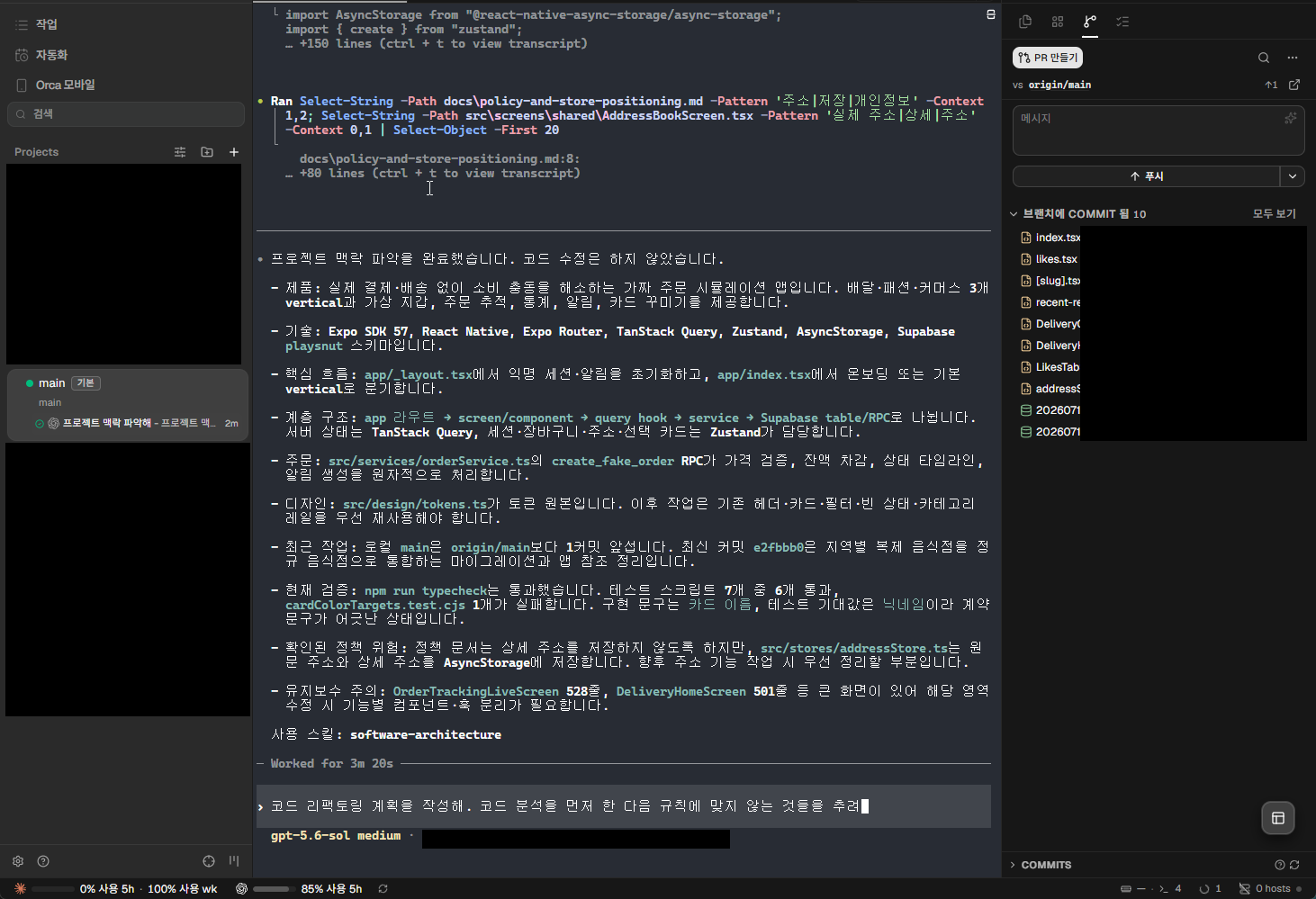Screen dimensions: 1316x899
Task: Click the 검색 search field
Action: click(x=126, y=114)
